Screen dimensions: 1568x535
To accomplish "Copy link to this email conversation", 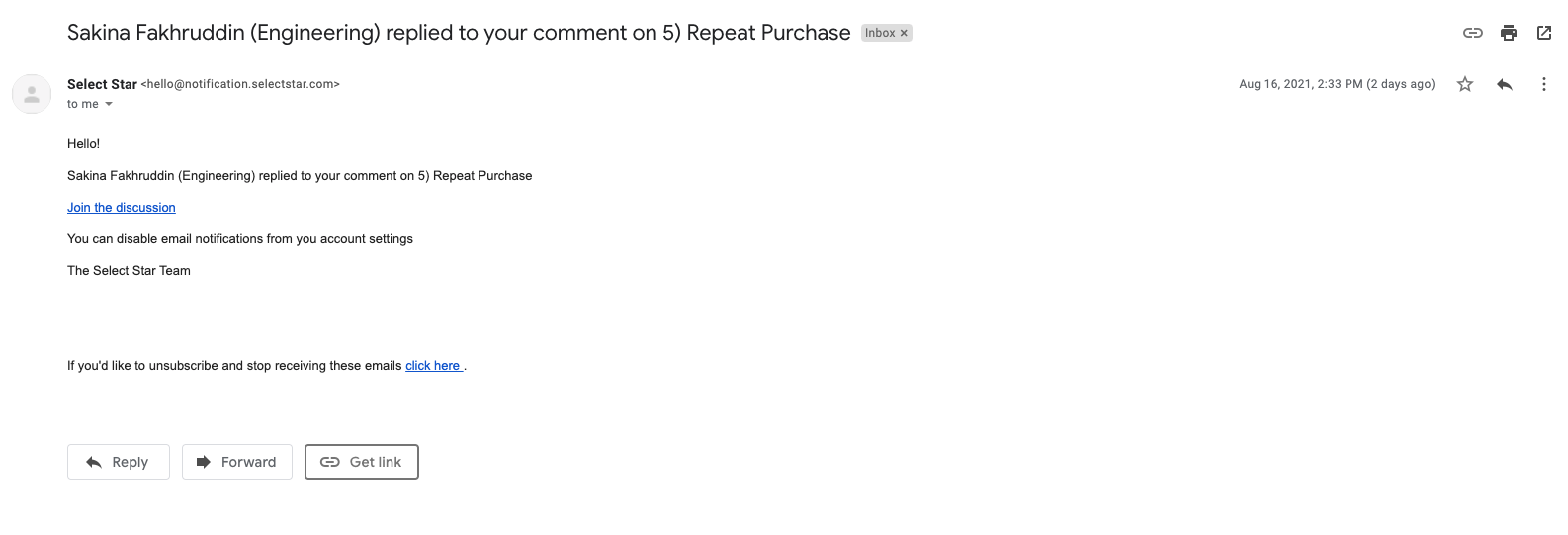I will point(1472,33).
